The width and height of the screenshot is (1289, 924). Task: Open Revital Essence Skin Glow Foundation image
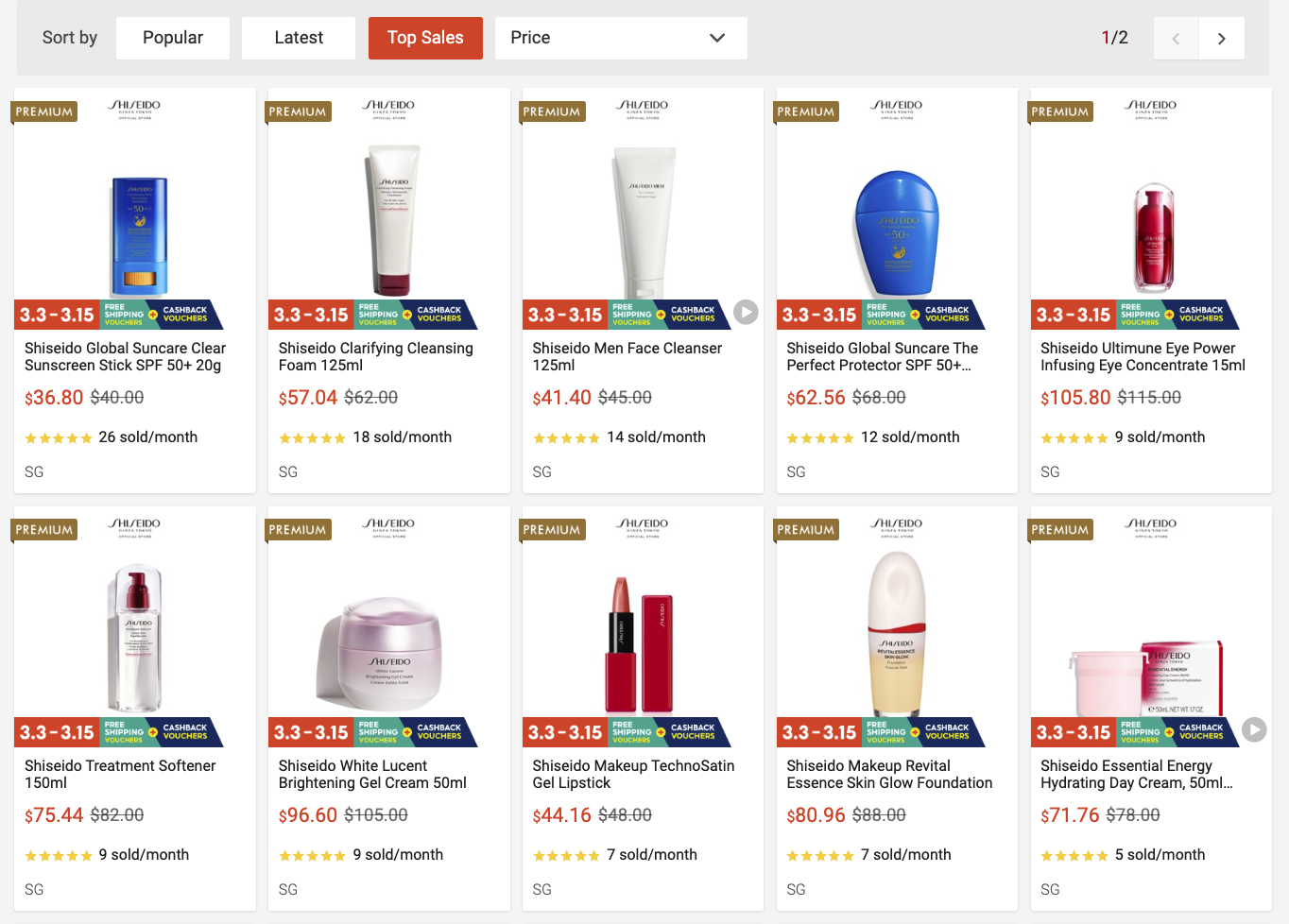click(896, 633)
